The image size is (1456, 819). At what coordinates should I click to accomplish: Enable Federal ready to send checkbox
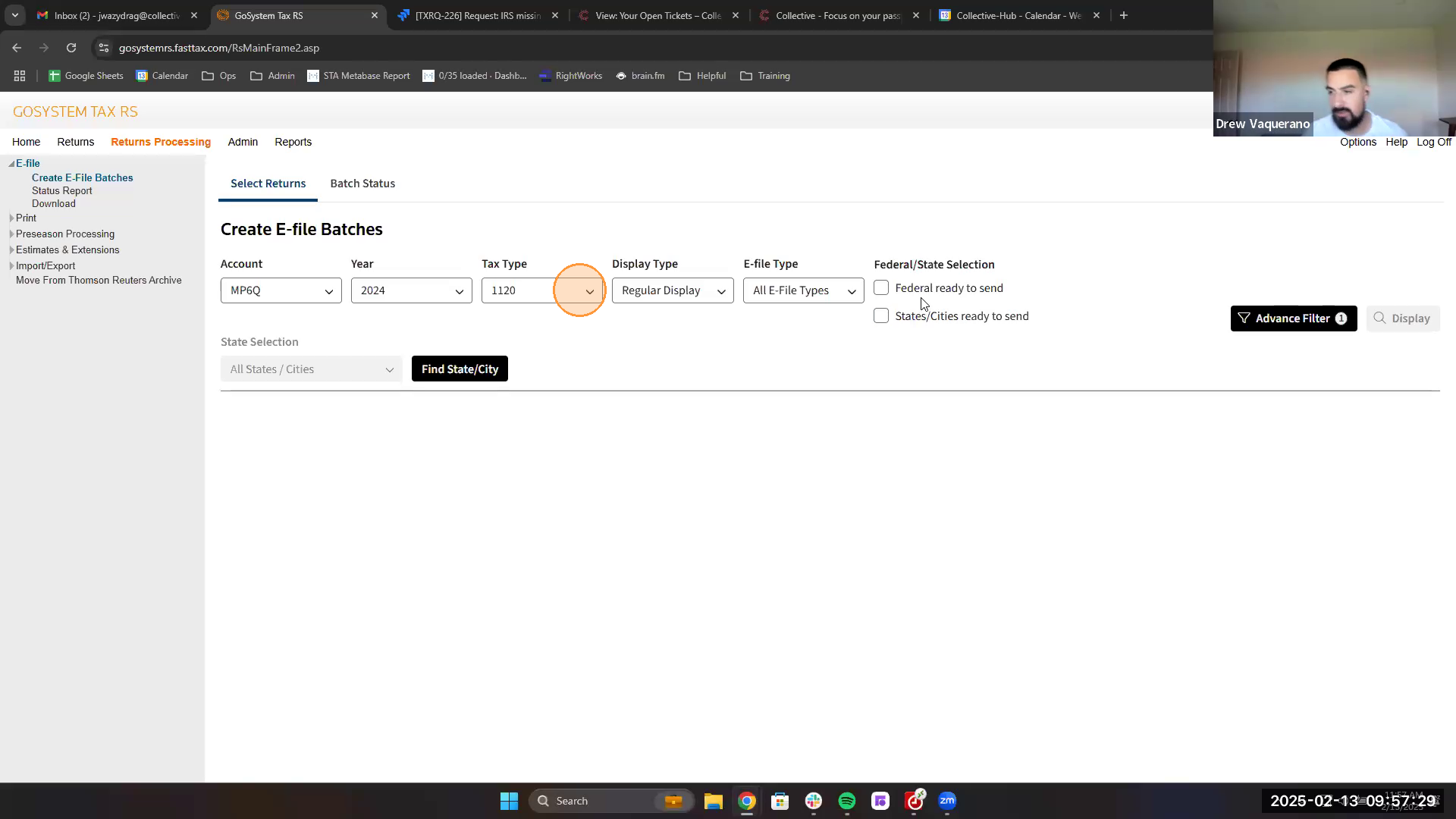tap(881, 288)
